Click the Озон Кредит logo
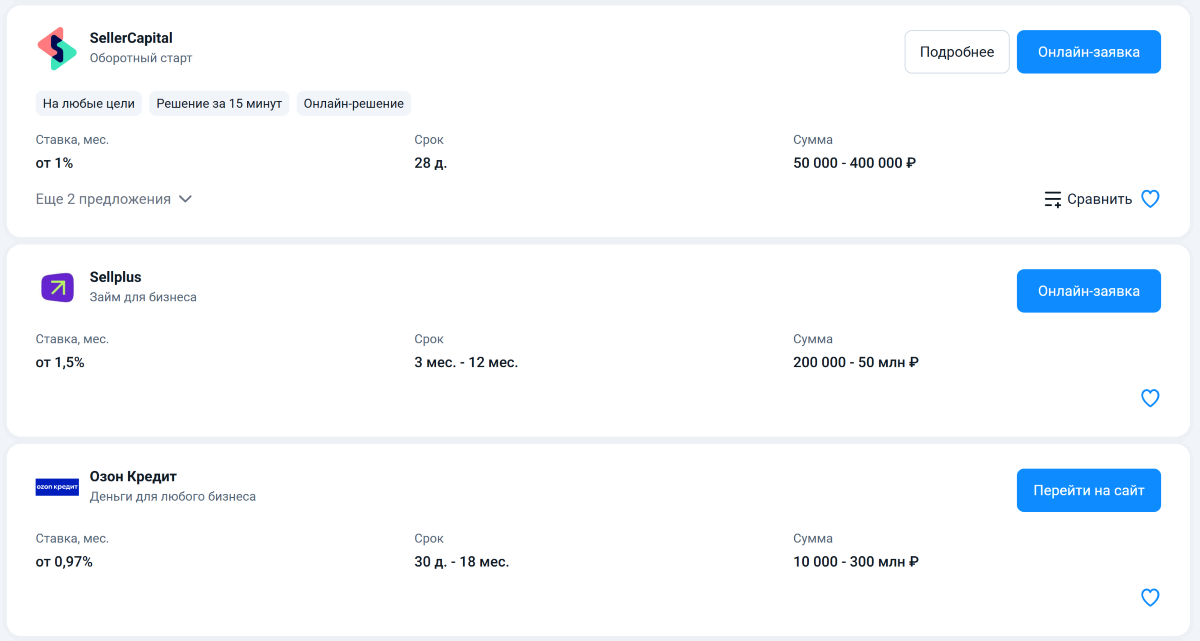1200x641 pixels. click(x=57, y=487)
